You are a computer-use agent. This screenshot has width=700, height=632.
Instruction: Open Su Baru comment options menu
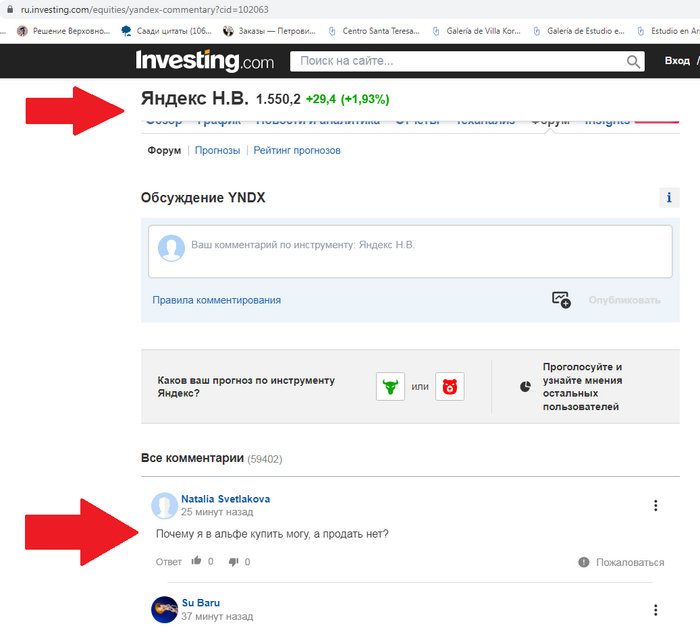655,610
